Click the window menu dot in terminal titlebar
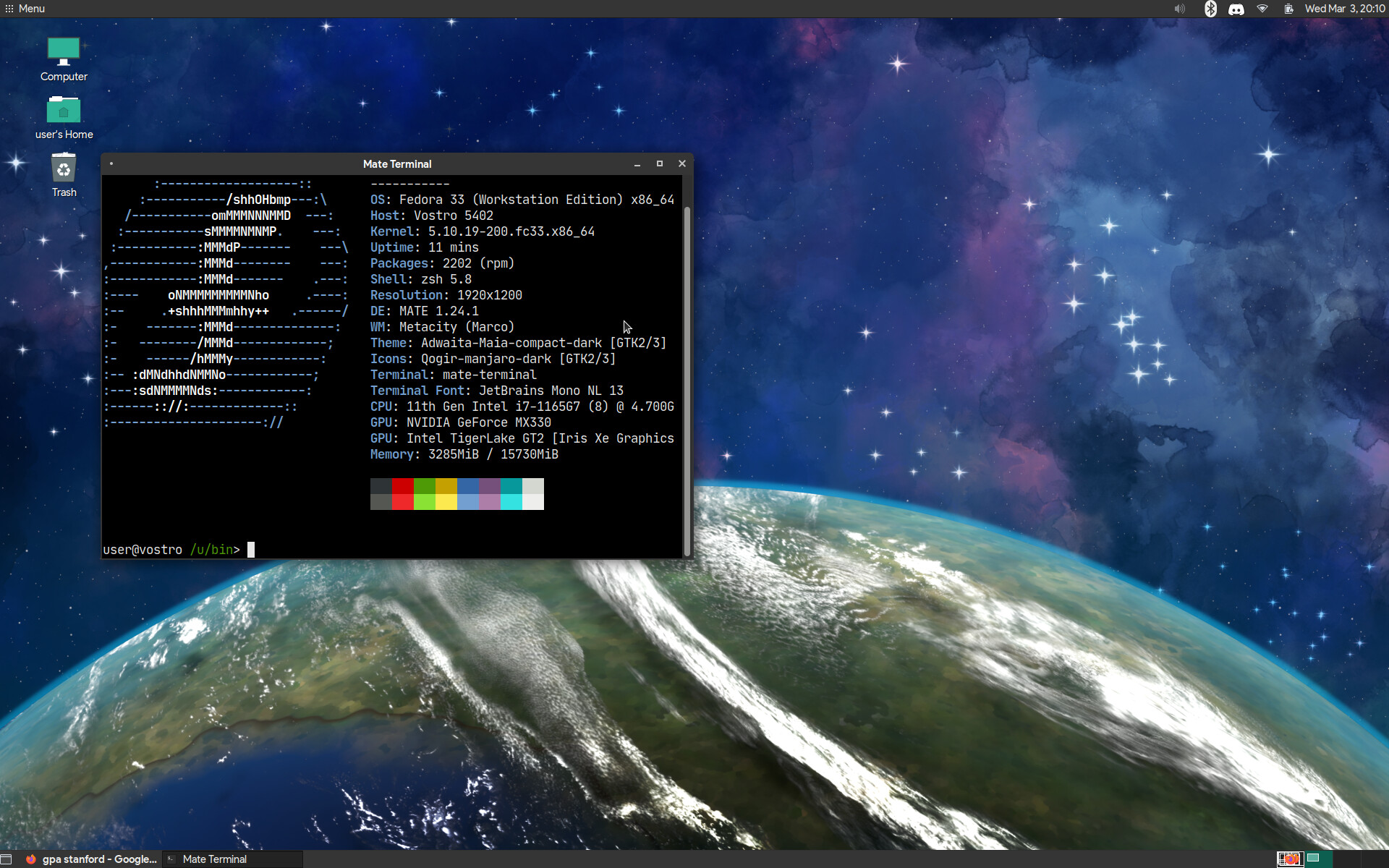This screenshot has height=868, width=1389. click(111, 163)
